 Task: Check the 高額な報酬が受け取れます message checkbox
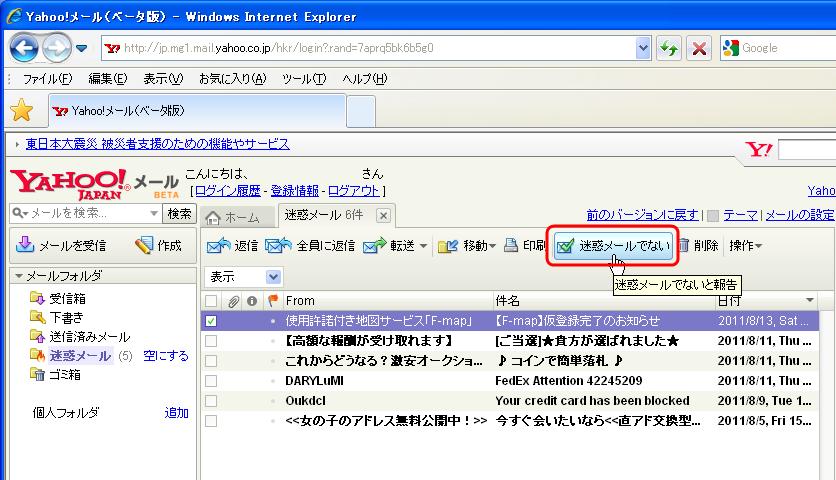211,341
